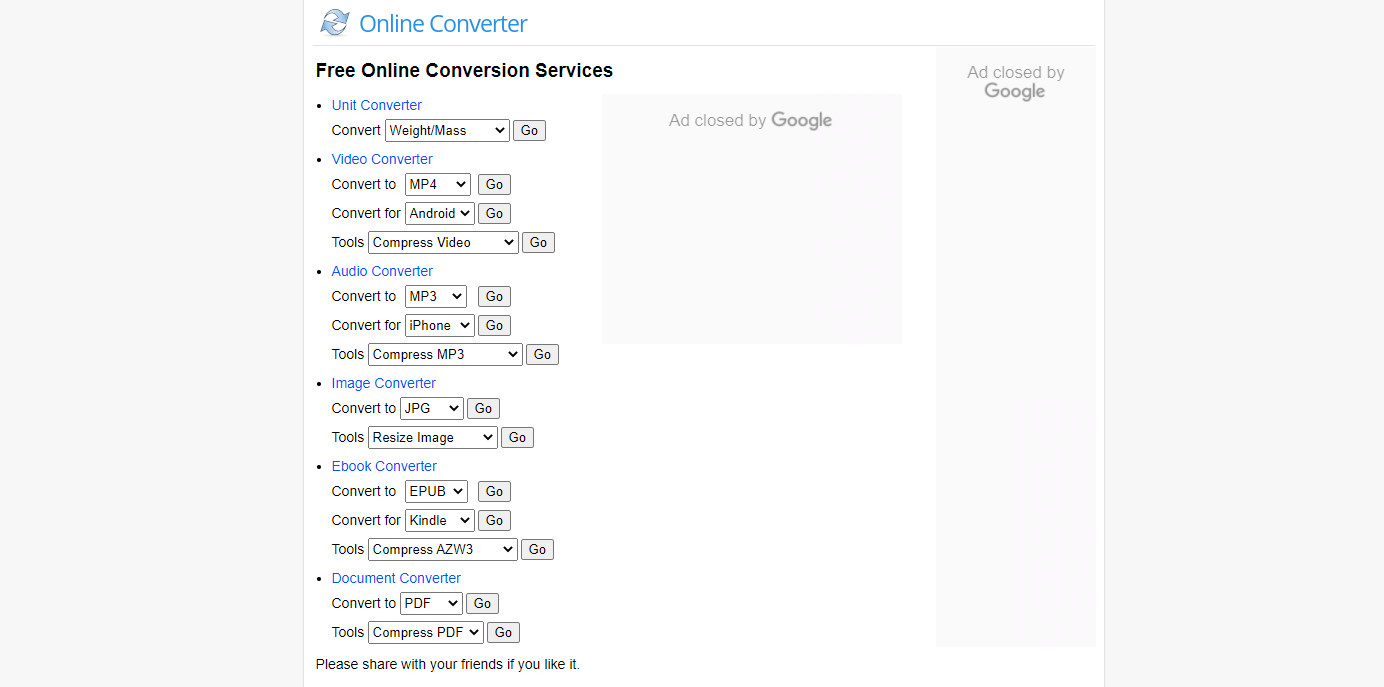Open the Image Converter page

383,383
